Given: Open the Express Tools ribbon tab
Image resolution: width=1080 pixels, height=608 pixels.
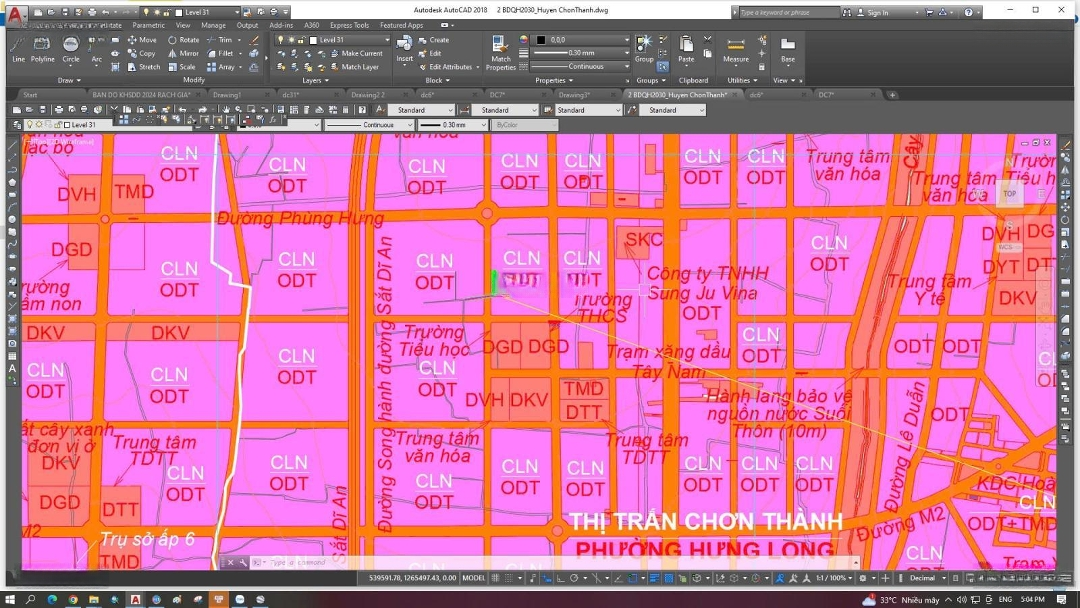Looking at the screenshot, I should pos(349,25).
